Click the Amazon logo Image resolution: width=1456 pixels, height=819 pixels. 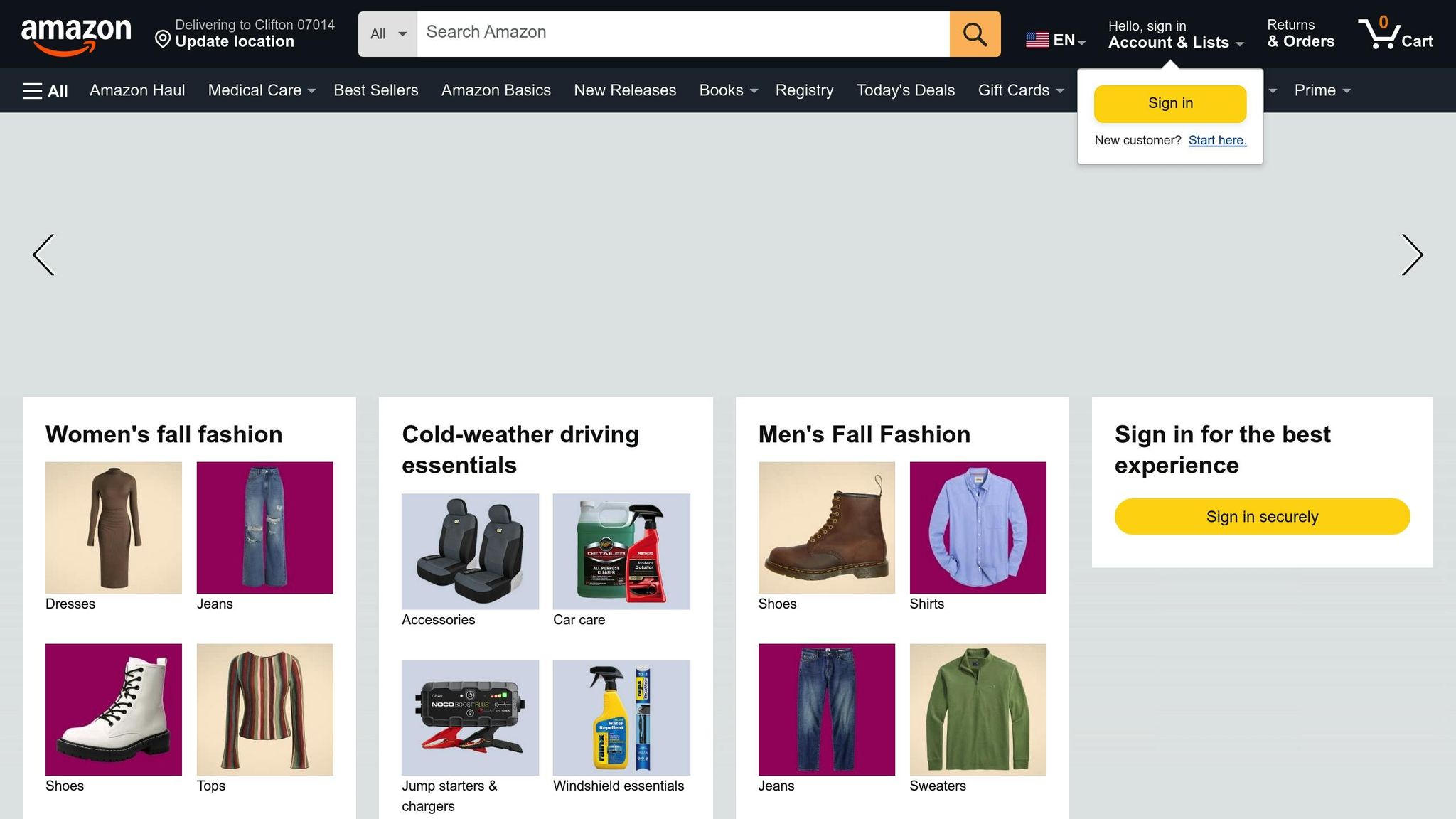76,35
